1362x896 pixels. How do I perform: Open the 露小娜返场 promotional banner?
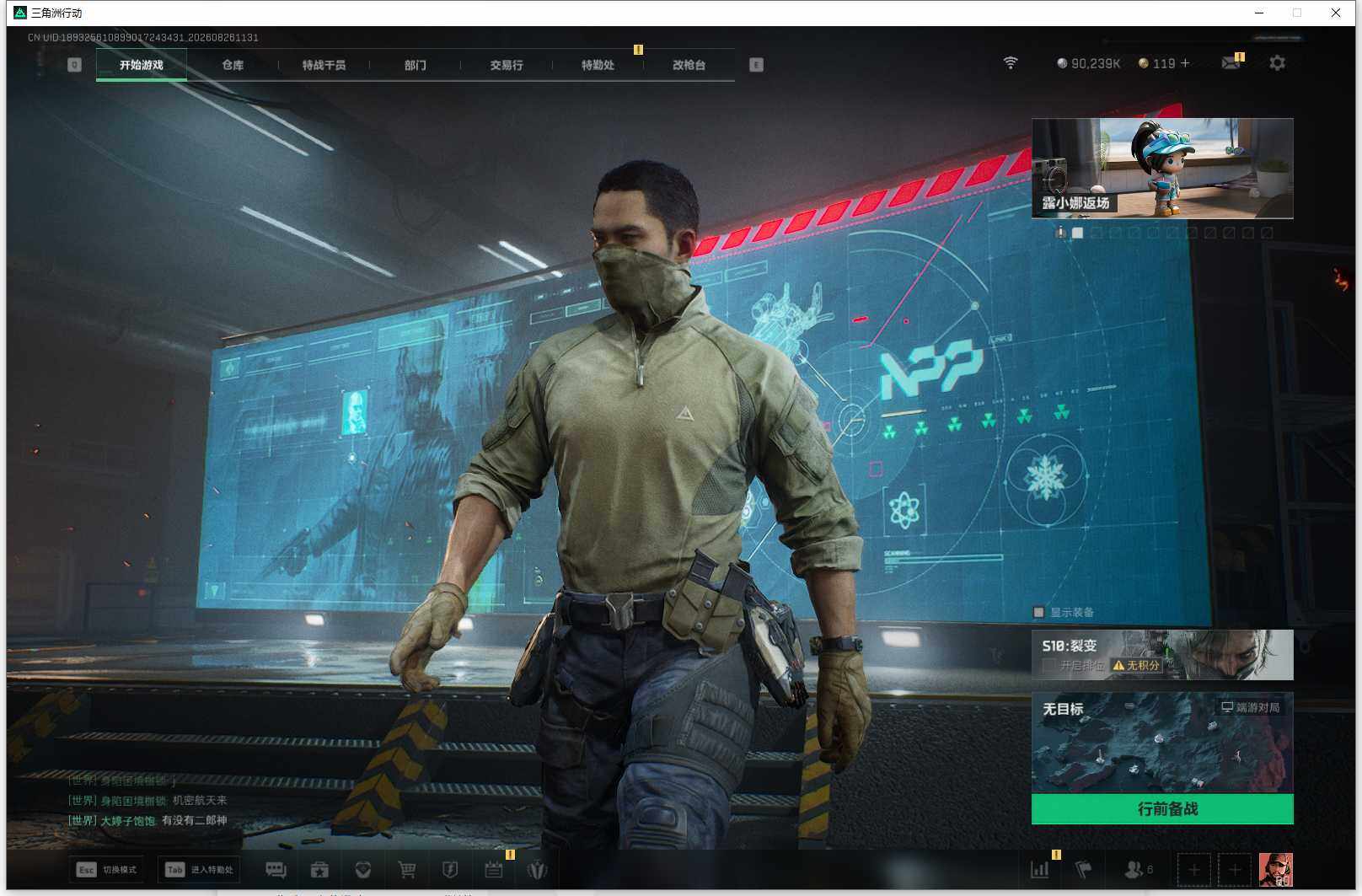coord(1162,169)
